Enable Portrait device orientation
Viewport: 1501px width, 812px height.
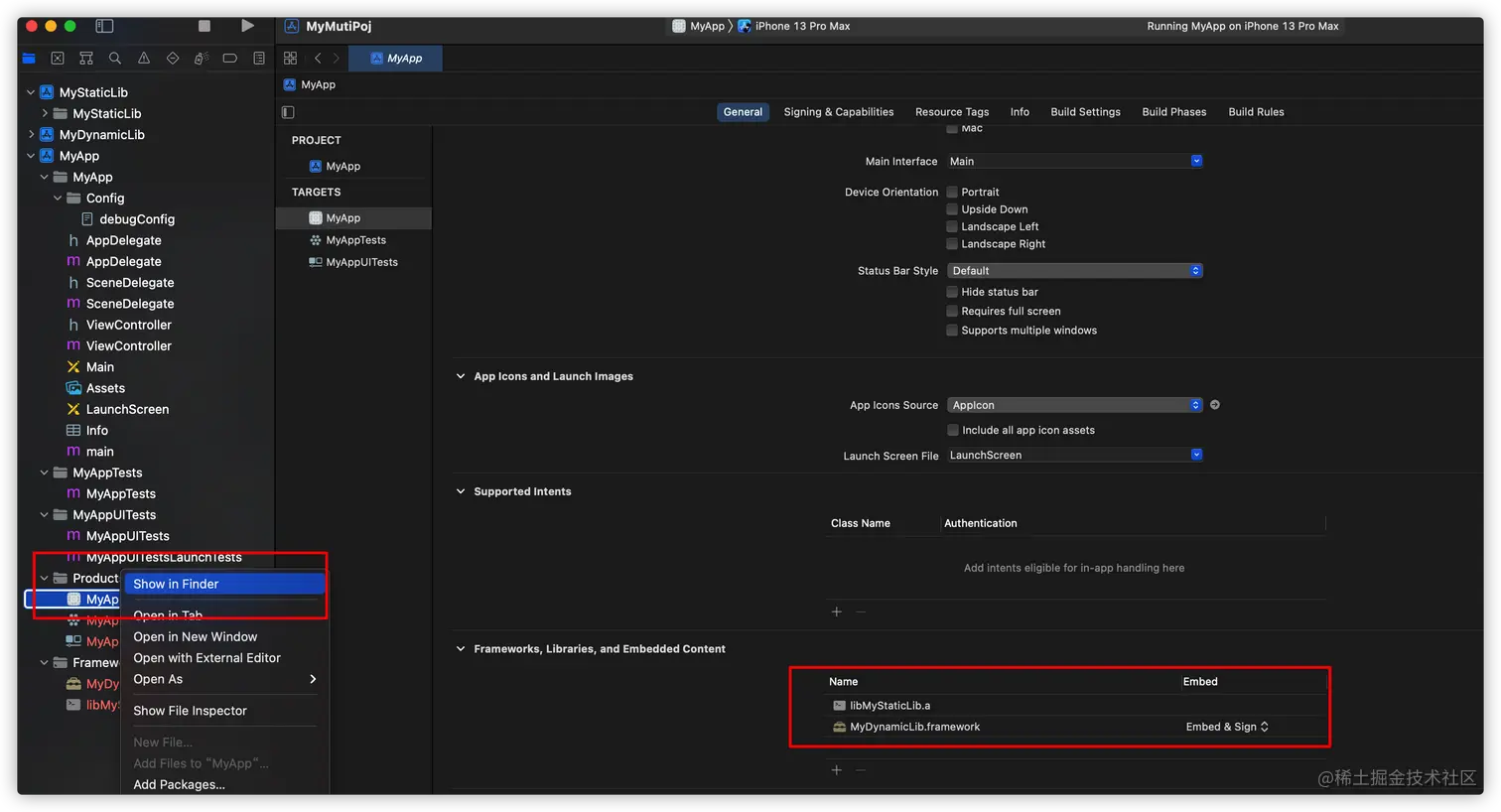point(952,192)
